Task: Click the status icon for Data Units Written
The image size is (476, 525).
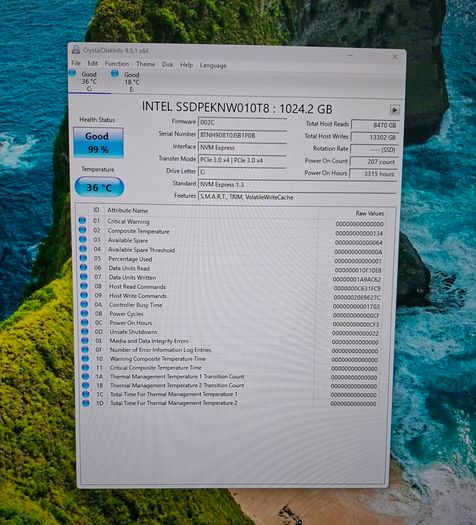Action: coord(84,277)
